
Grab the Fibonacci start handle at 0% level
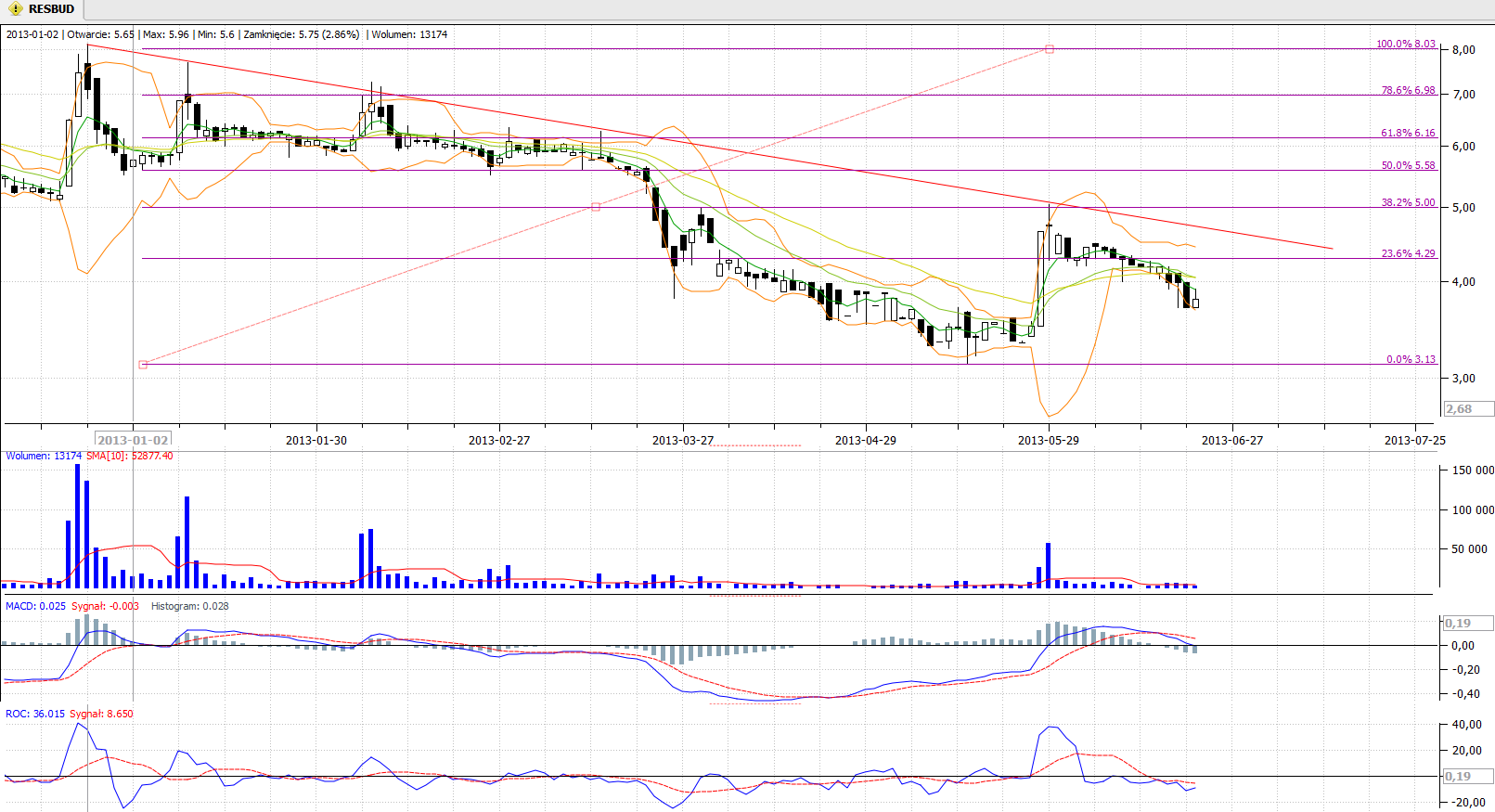click(143, 365)
